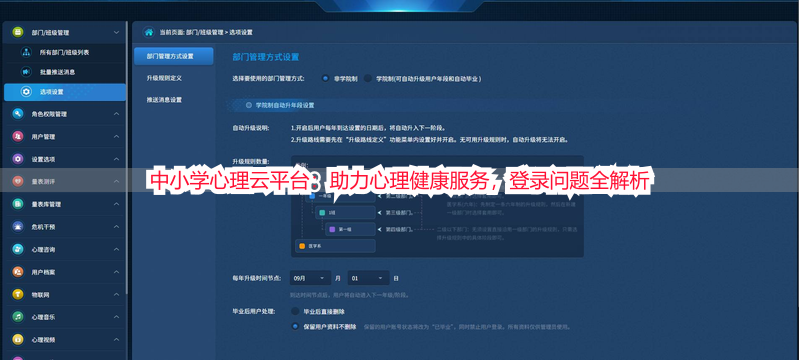Expand the 心理咨询 chevron
This screenshot has width=799, height=360.
click(117, 249)
